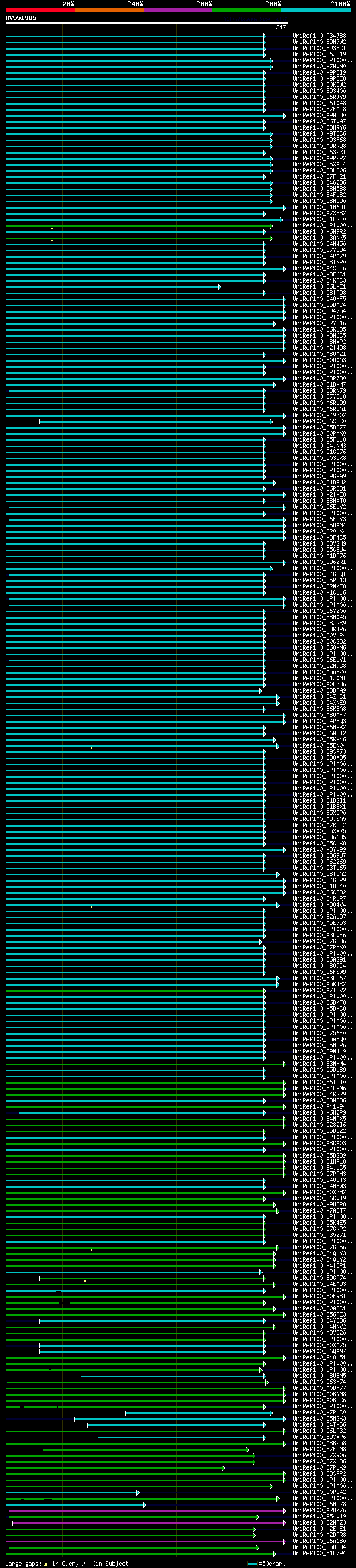Select the UniRef100_P35271 label

coord(319,1235)
